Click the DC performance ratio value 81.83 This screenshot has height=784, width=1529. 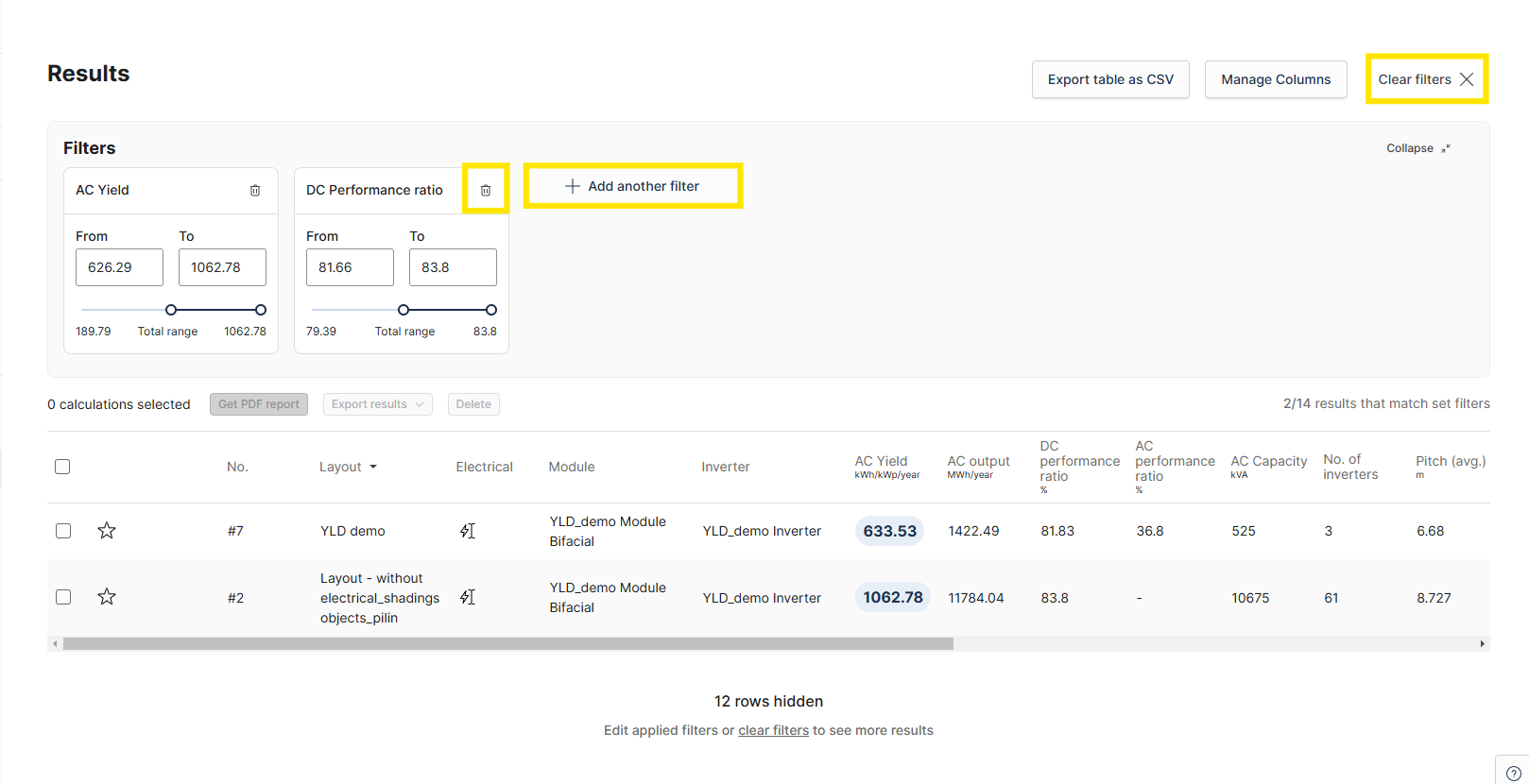point(1057,531)
